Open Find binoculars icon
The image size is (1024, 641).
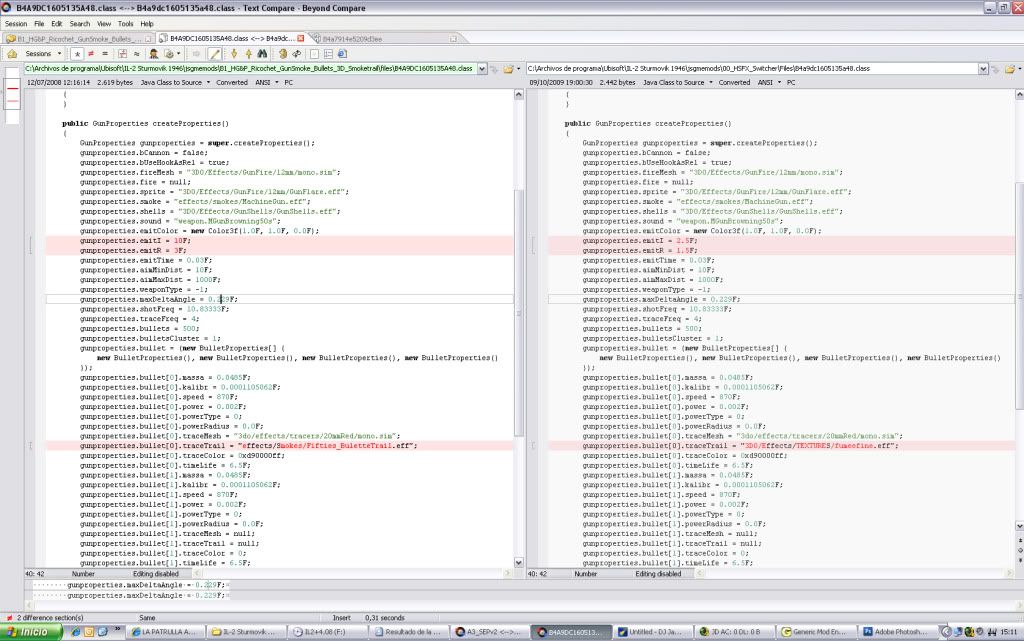coord(263,54)
